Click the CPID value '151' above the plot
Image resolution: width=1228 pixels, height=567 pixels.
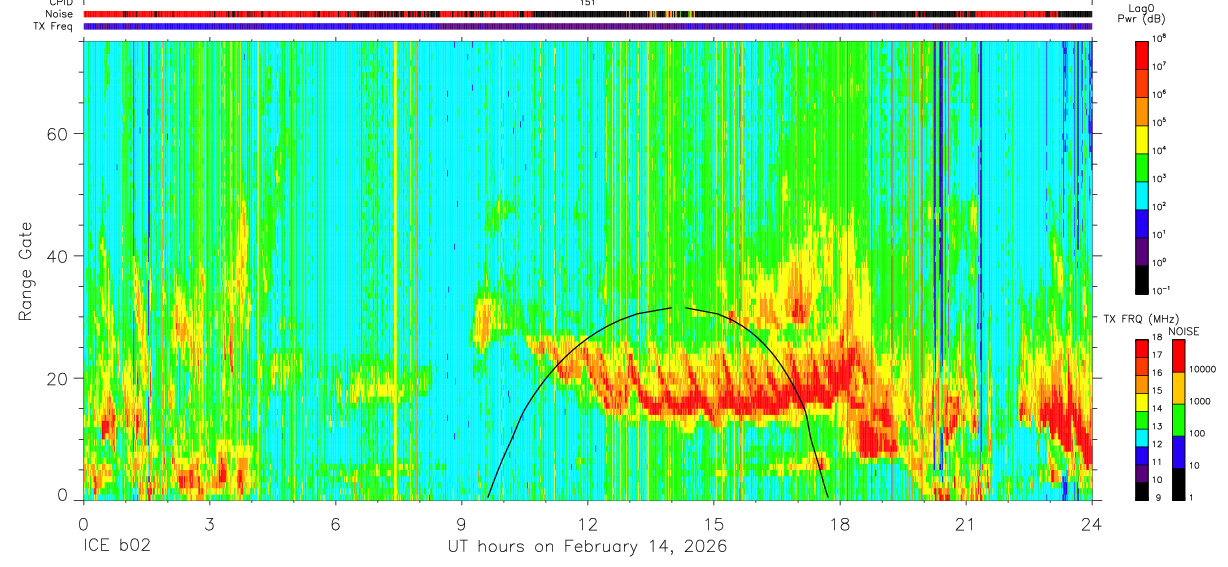(587, 3)
